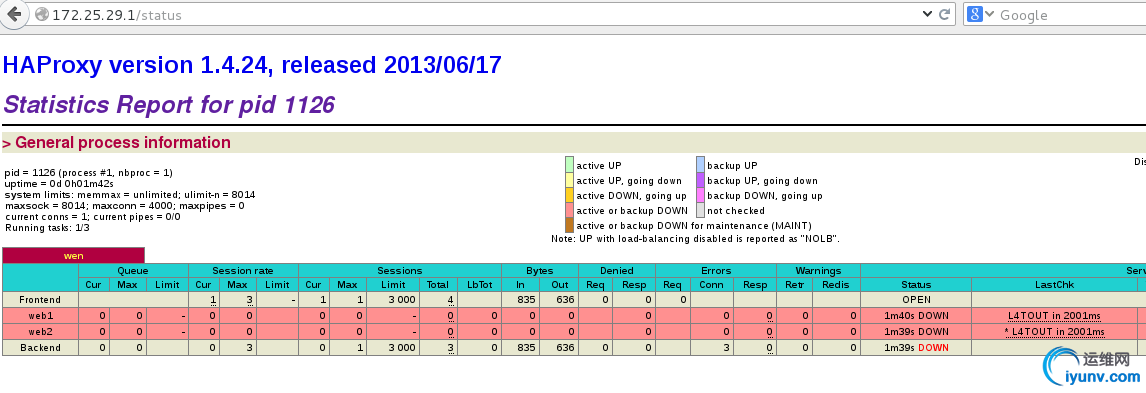This screenshot has width=1146, height=393.
Task: Click the red 'active or backup DOWN' swatch
Action: pyautogui.click(x=569, y=210)
